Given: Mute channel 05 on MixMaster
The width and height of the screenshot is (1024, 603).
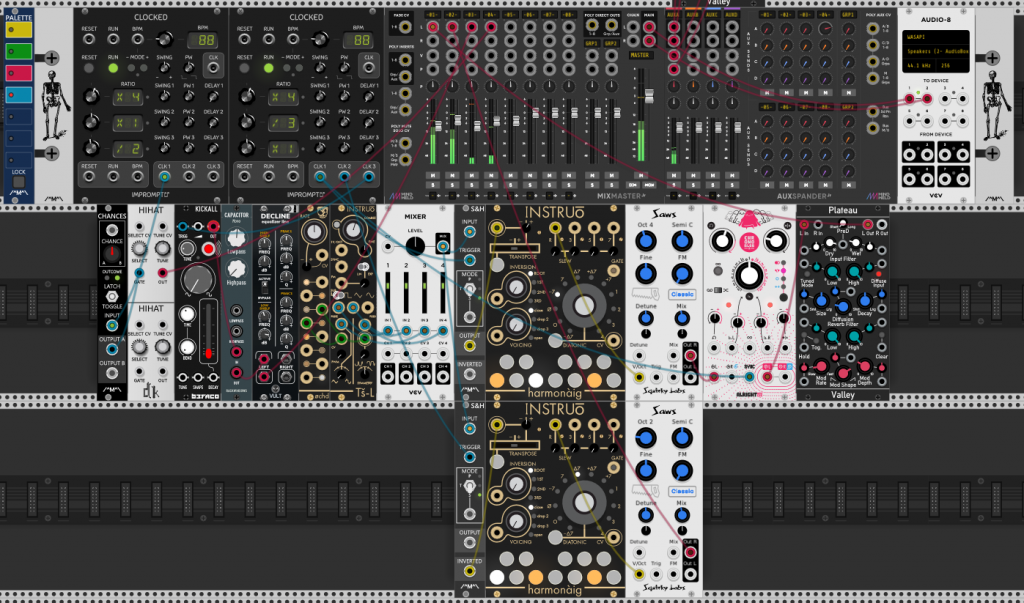Looking at the screenshot, I should tap(510, 176).
